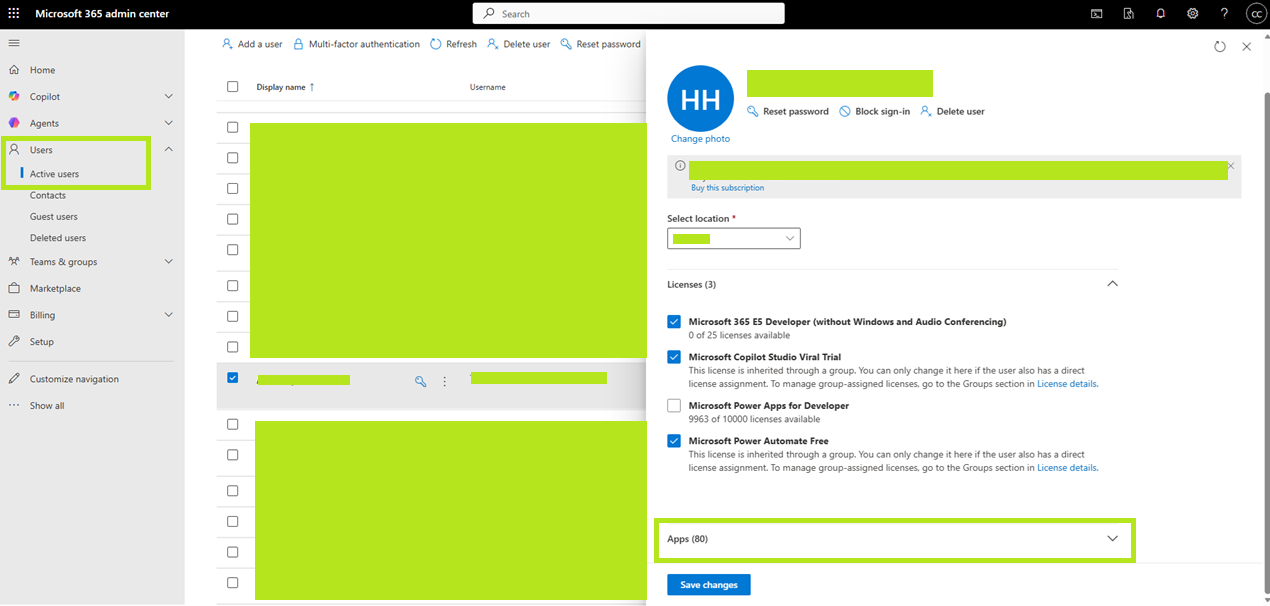This screenshot has height=606, width=1270.
Task: Uncheck the selected user's row checkbox
Action: point(233,378)
